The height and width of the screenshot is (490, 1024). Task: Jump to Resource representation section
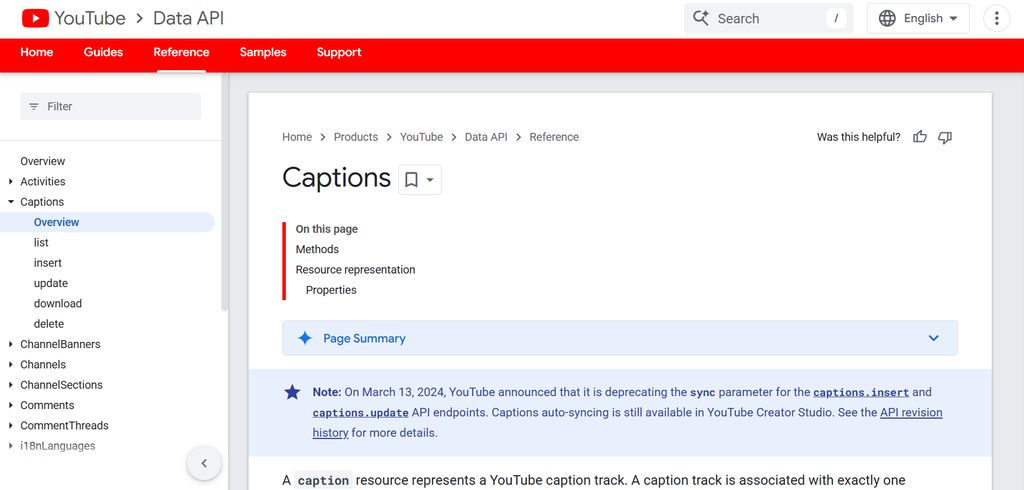[x=355, y=270]
